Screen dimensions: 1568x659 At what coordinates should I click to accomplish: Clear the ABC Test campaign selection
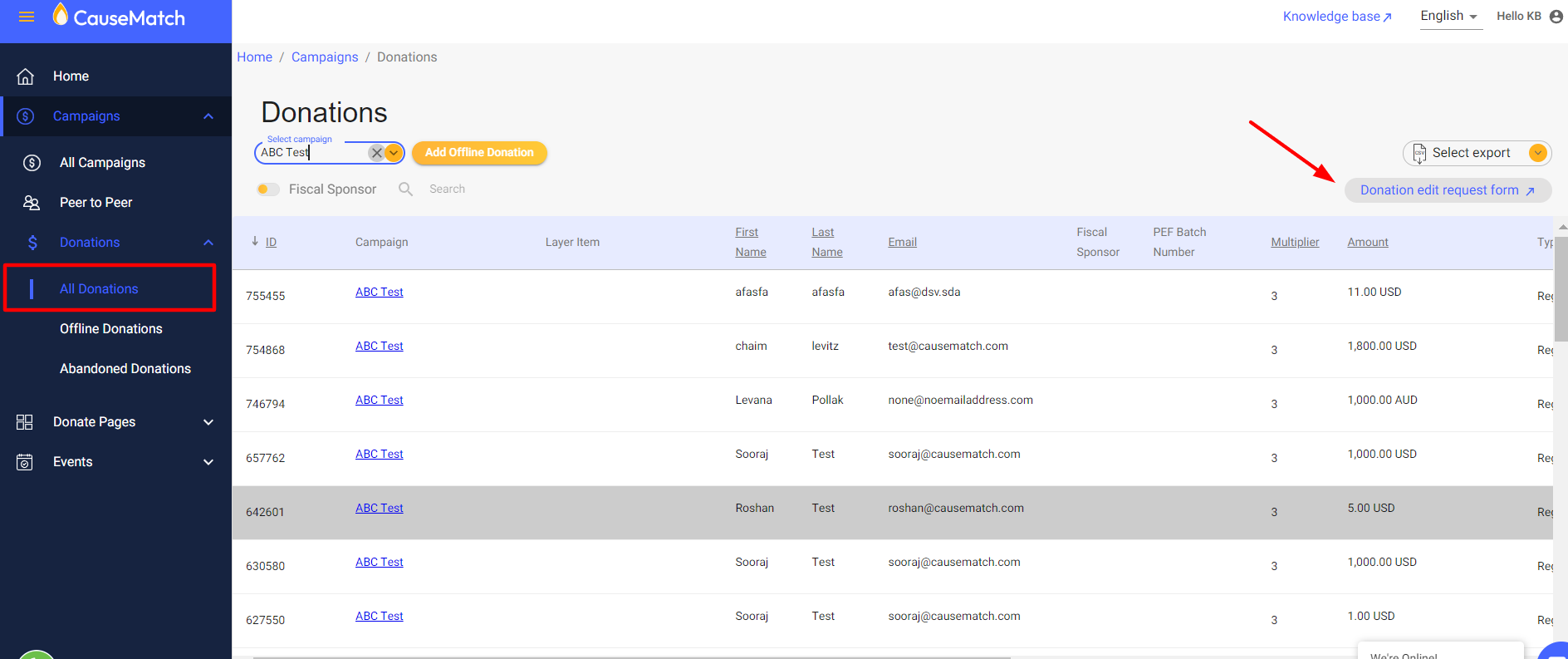point(376,153)
